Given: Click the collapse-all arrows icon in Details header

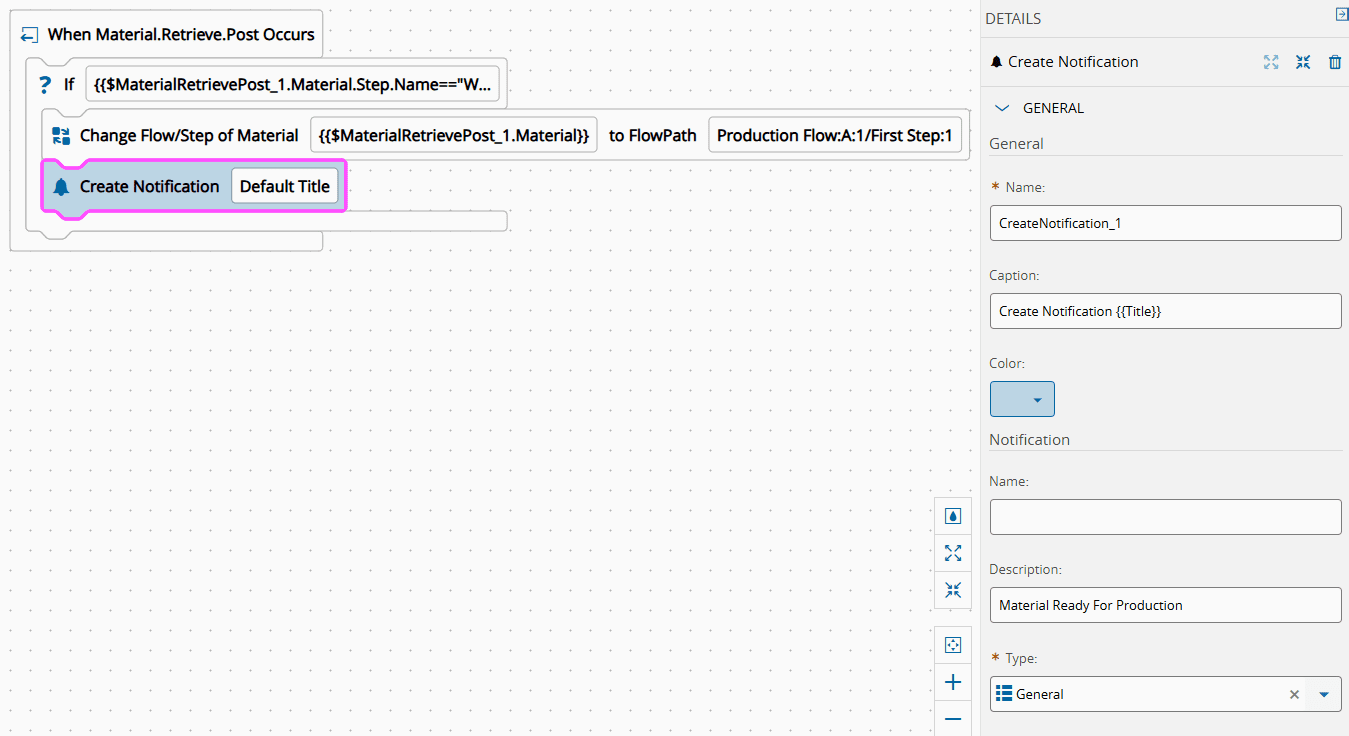Looking at the screenshot, I should pos(1303,62).
